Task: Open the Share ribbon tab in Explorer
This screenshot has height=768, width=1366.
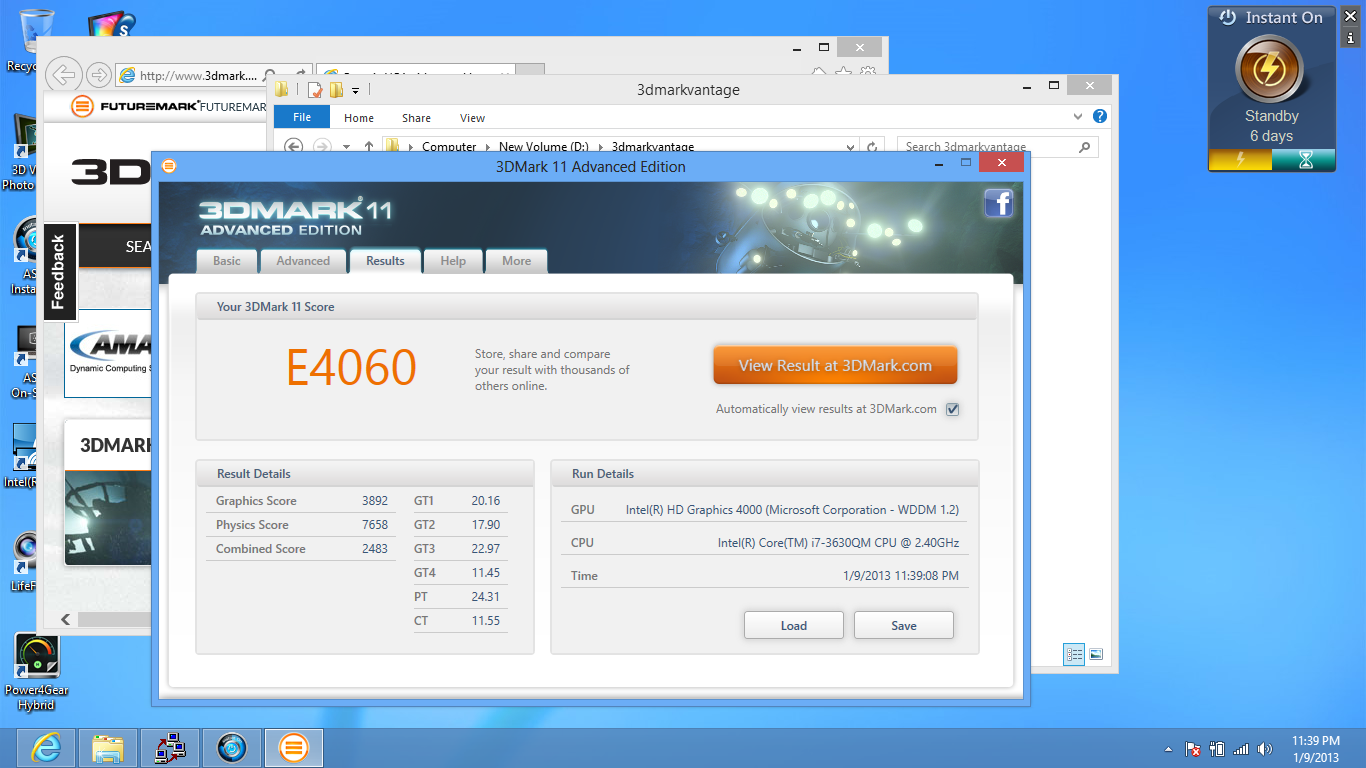Action: tap(416, 118)
